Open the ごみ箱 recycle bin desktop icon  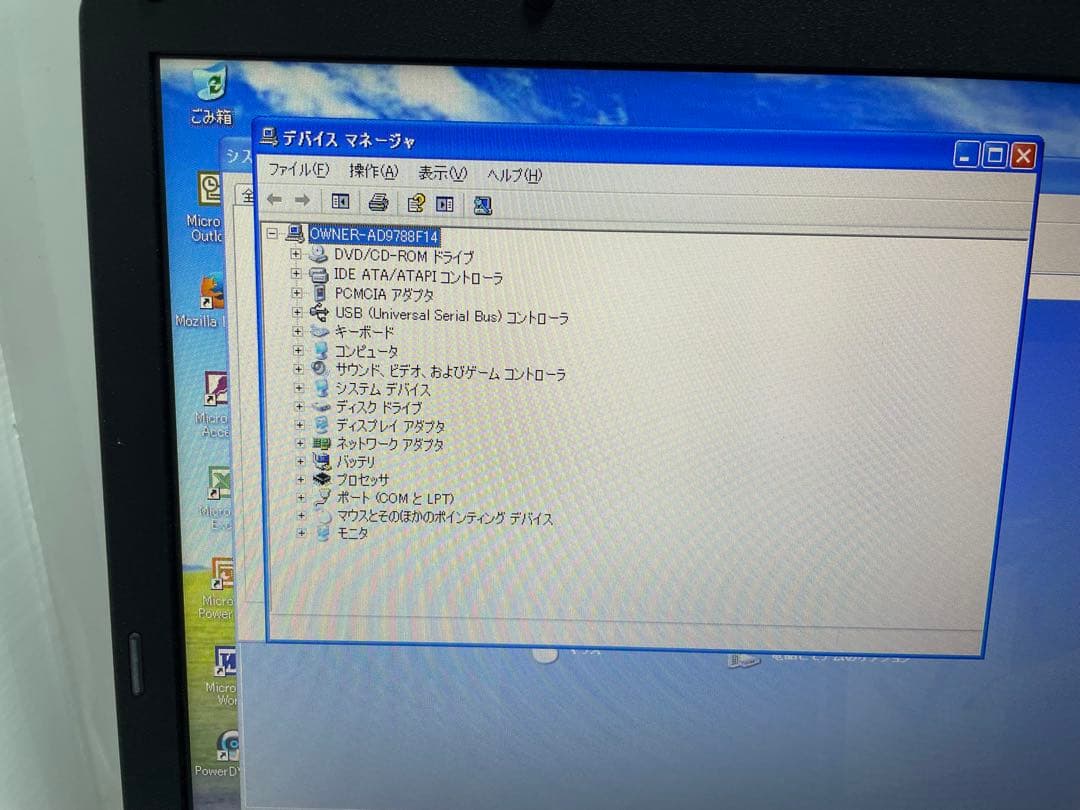[211, 95]
